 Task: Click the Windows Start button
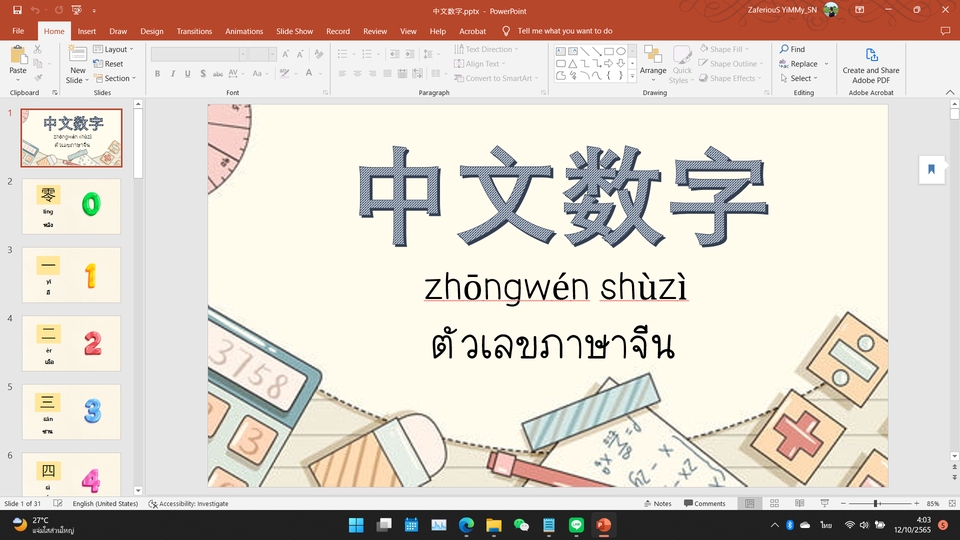[356, 525]
